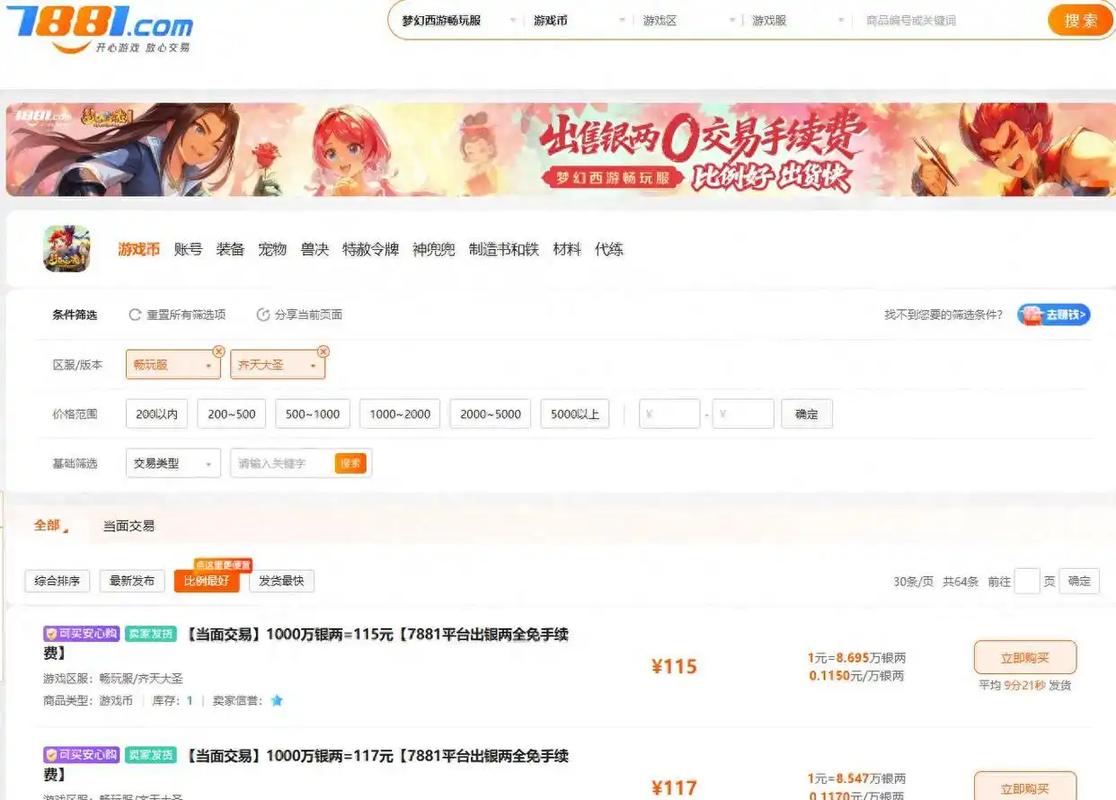Confirm custom price range with 确定

click(806, 414)
